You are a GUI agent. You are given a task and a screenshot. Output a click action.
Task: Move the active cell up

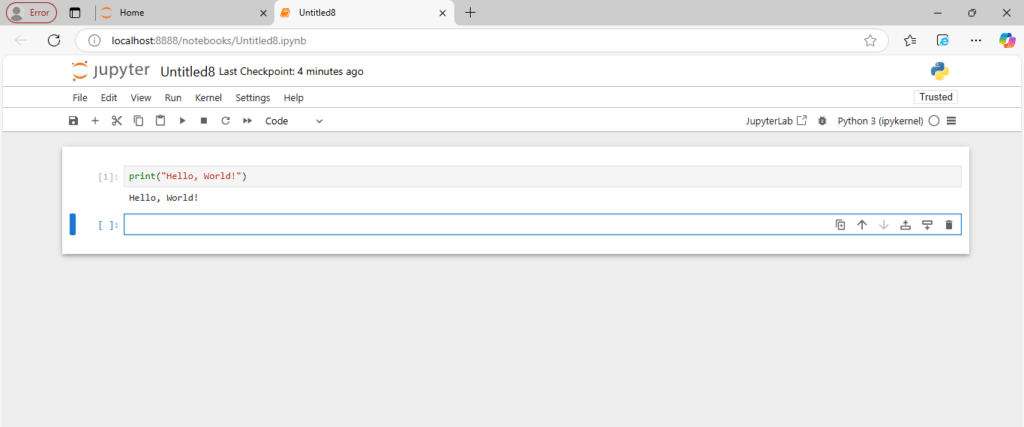pyautogui.click(x=862, y=225)
